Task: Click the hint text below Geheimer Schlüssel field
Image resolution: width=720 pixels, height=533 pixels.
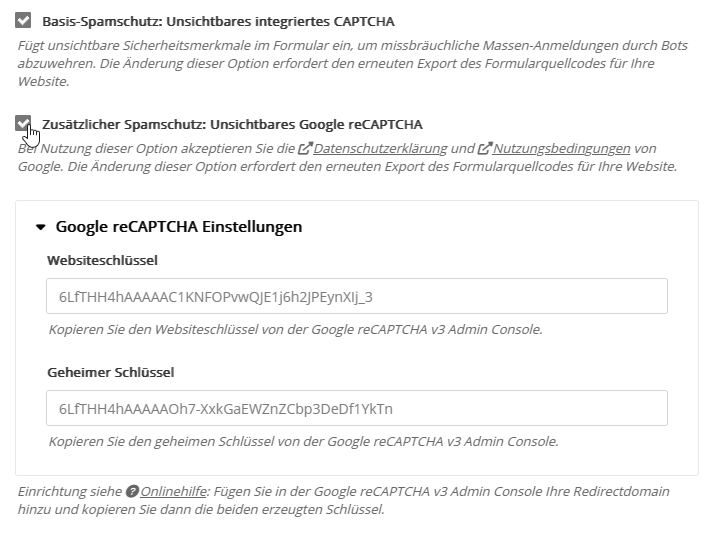Action: point(303,441)
